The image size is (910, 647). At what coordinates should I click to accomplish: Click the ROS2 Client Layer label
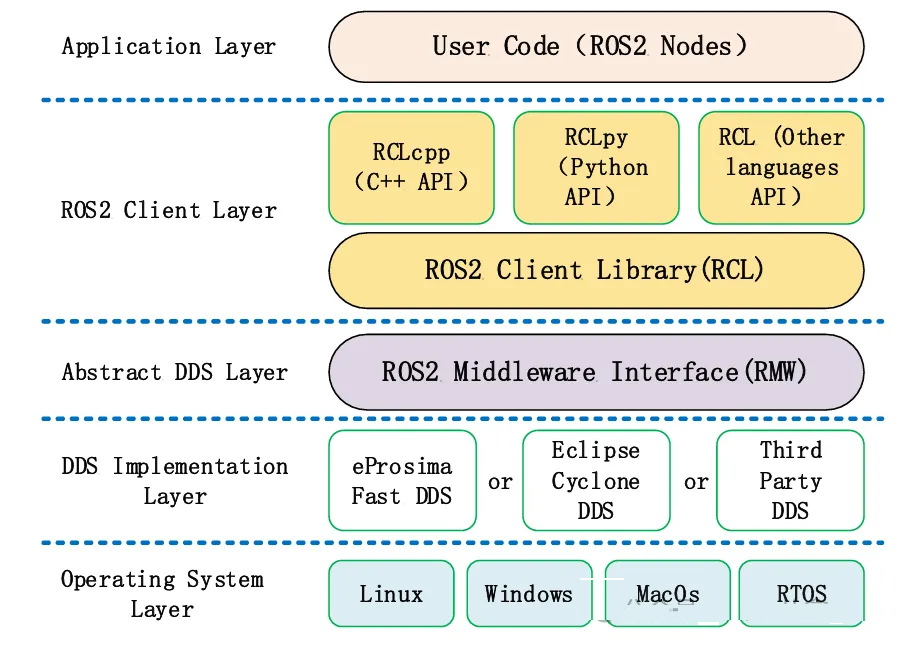tap(169, 211)
